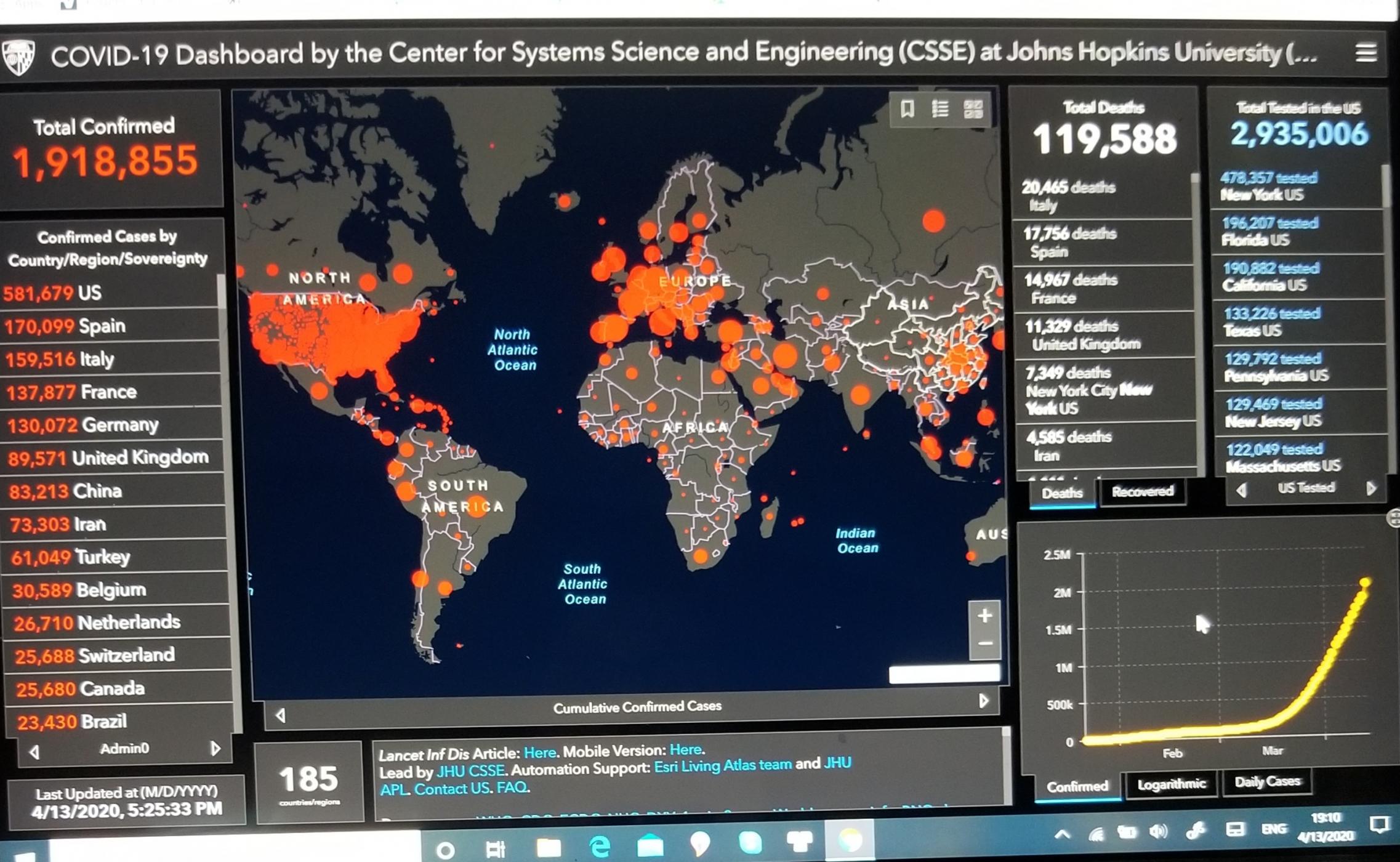Open the hamburger menu in the header
1400x862 pixels.
tap(1366, 52)
